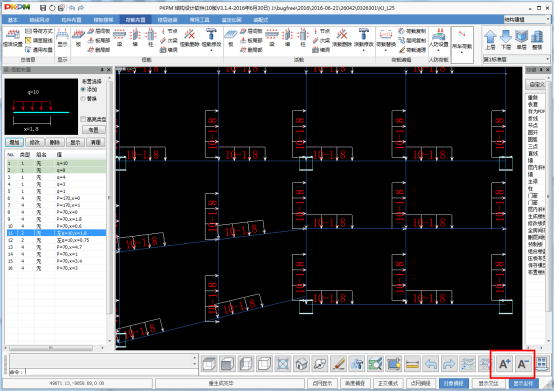Click the 修改 (modify) button in load panel
555x391 pixels.
click(x=34, y=142)
